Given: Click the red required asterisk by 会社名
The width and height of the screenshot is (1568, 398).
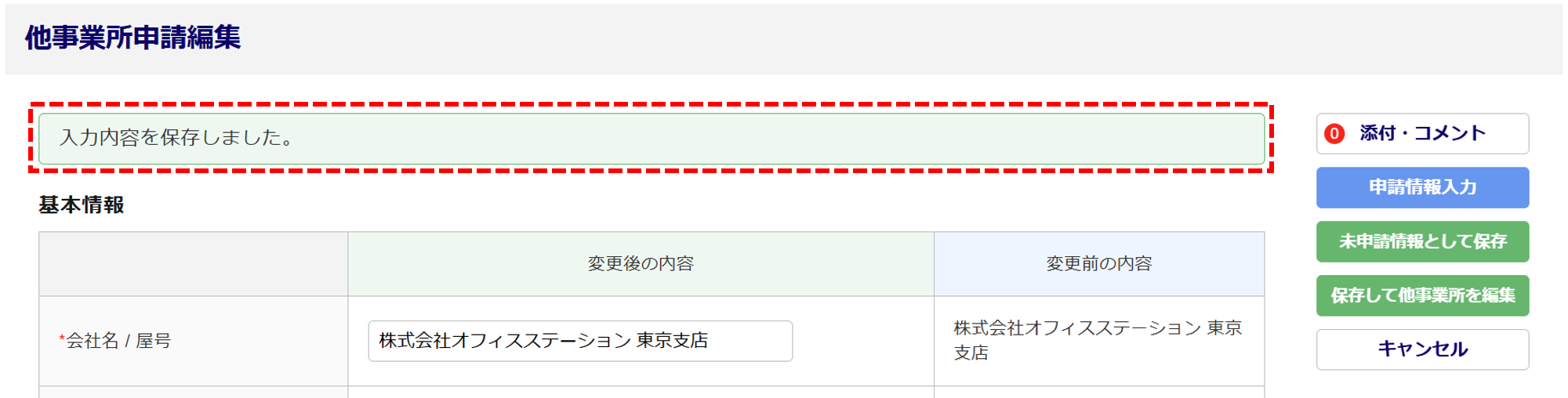Looking at the screenshot, I should pos(62,339).
